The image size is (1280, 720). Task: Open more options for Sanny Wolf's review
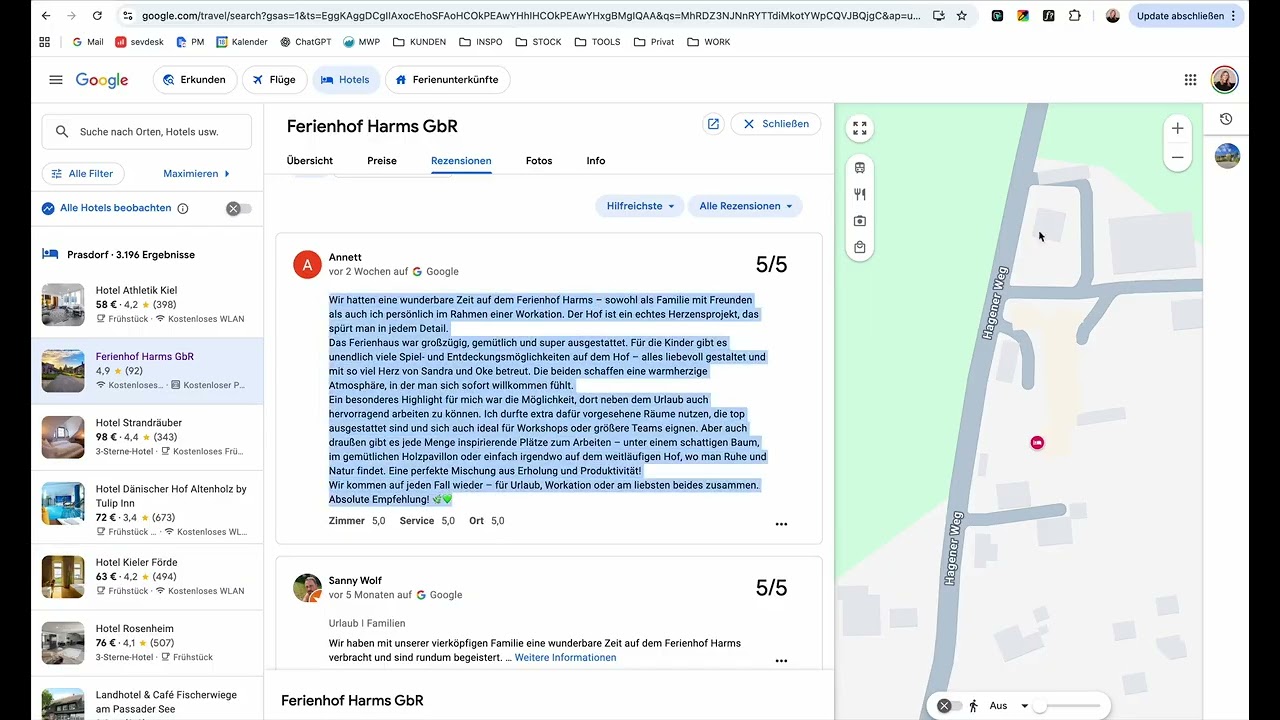(781, 661)
